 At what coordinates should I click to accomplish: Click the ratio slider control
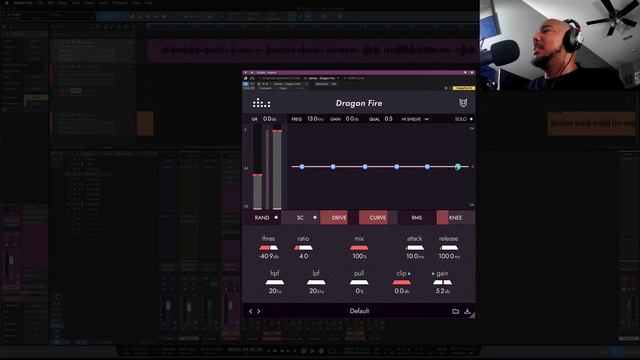(303, 248)
